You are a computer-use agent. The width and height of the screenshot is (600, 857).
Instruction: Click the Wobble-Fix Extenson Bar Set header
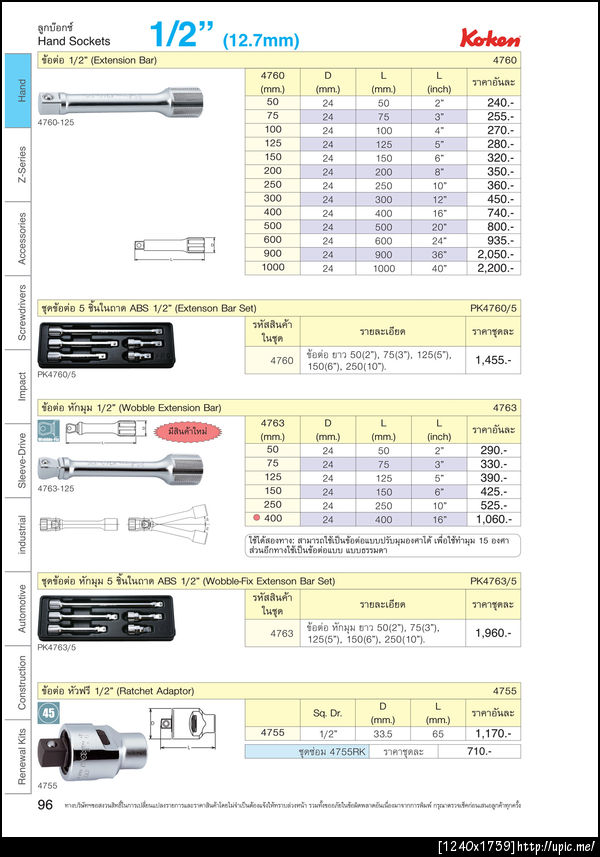(x=279, y=581)
